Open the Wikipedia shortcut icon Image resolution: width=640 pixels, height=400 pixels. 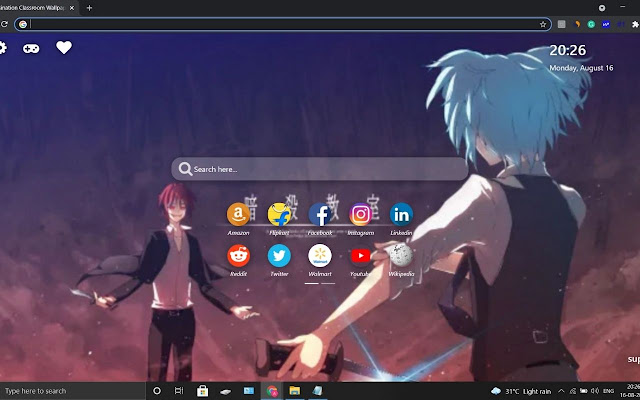(x=401, y=256)
